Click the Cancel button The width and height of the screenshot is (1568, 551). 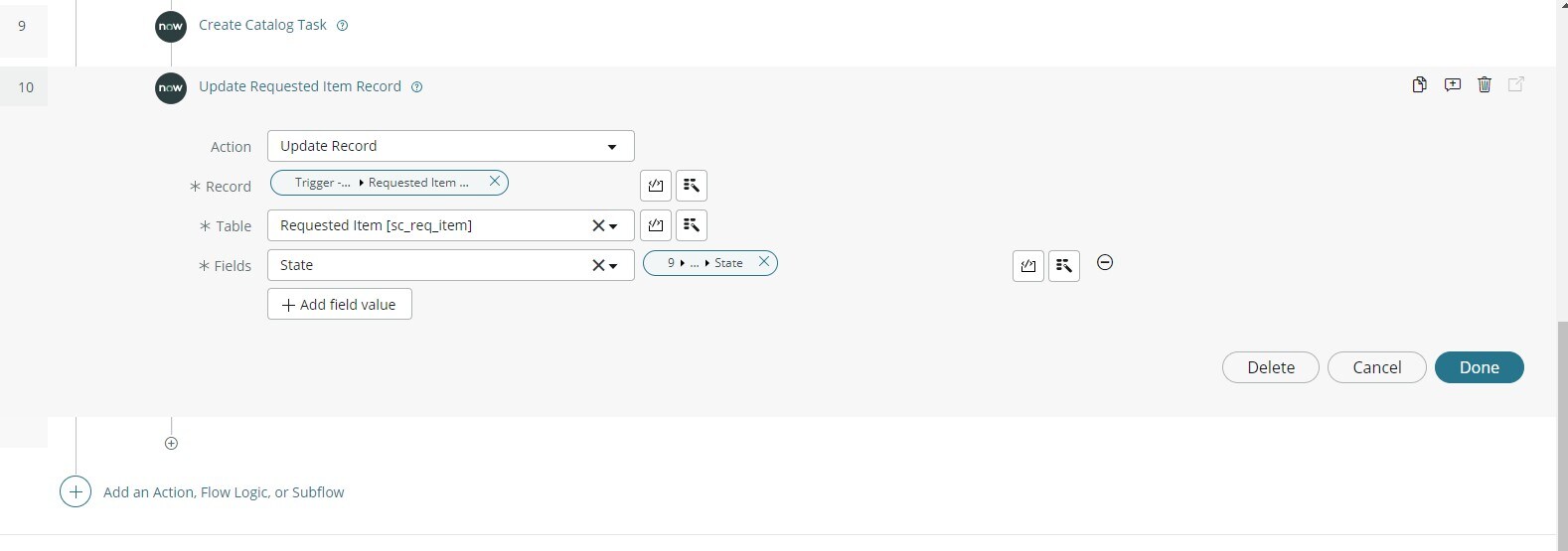pos(1376,367)
